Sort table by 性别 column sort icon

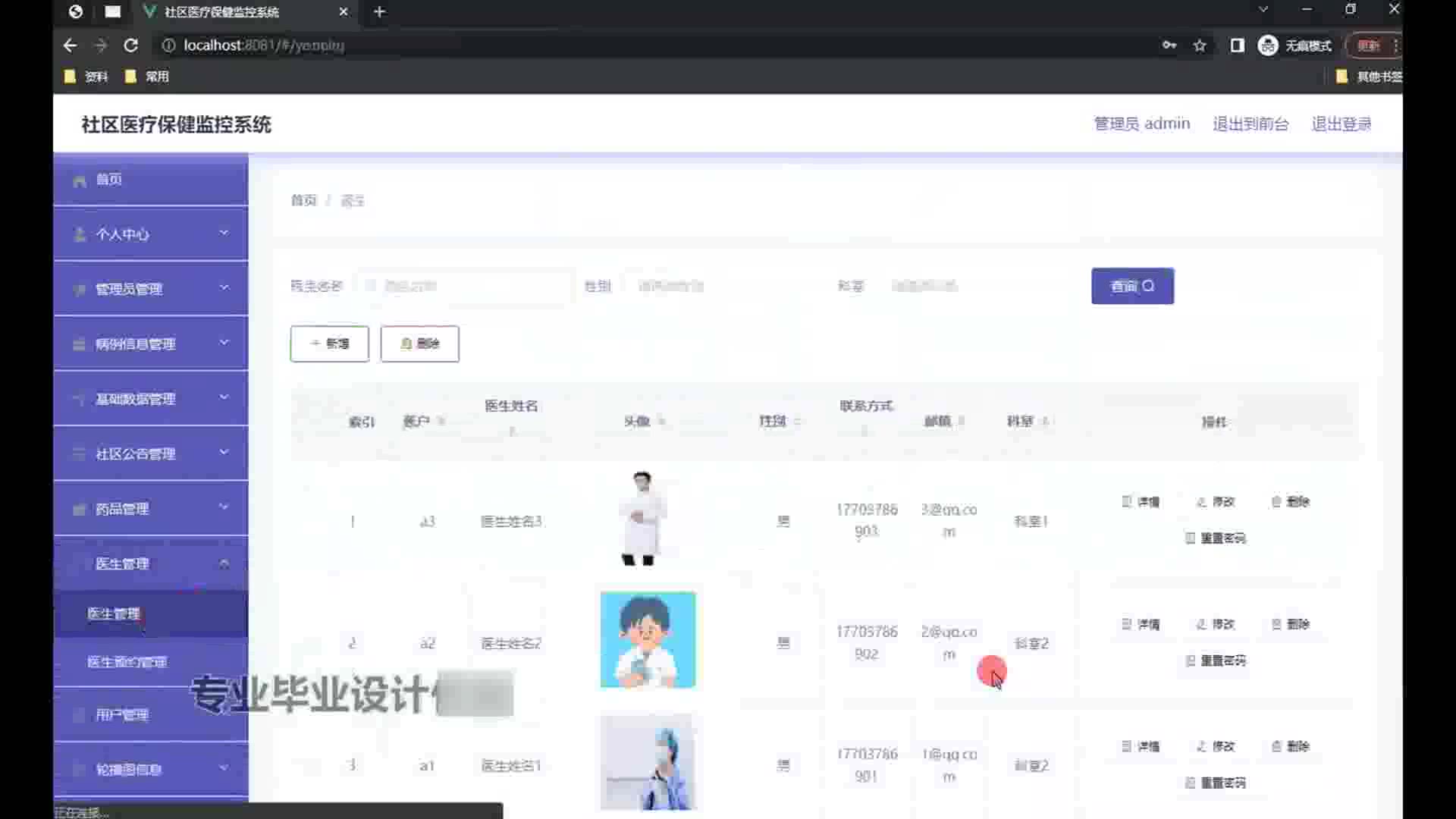(797, 422)
